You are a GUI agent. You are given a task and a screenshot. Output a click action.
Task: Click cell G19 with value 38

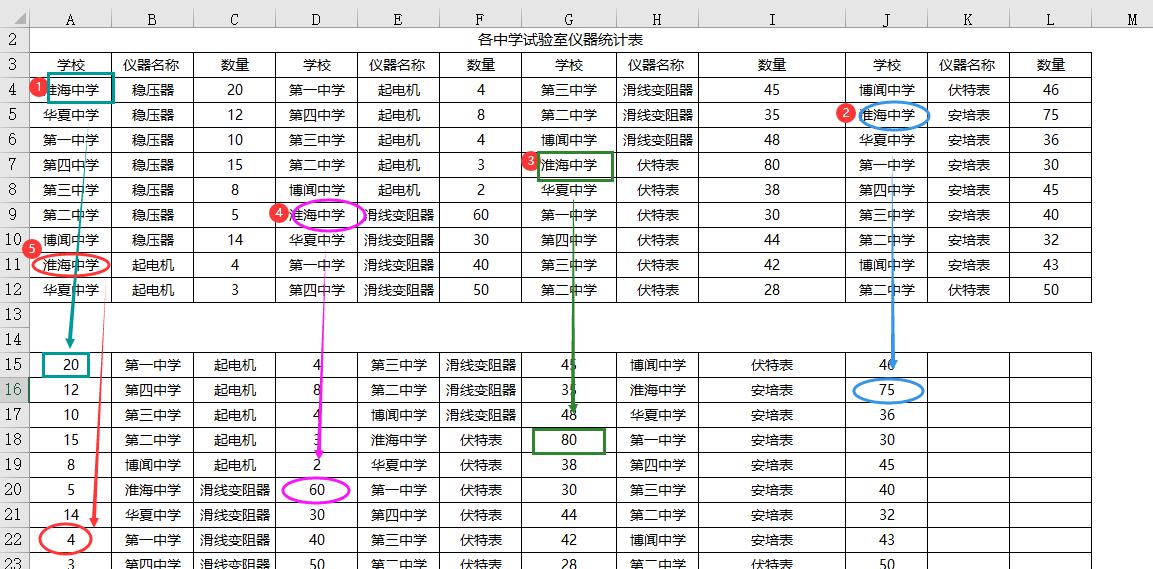click(568, 465)
